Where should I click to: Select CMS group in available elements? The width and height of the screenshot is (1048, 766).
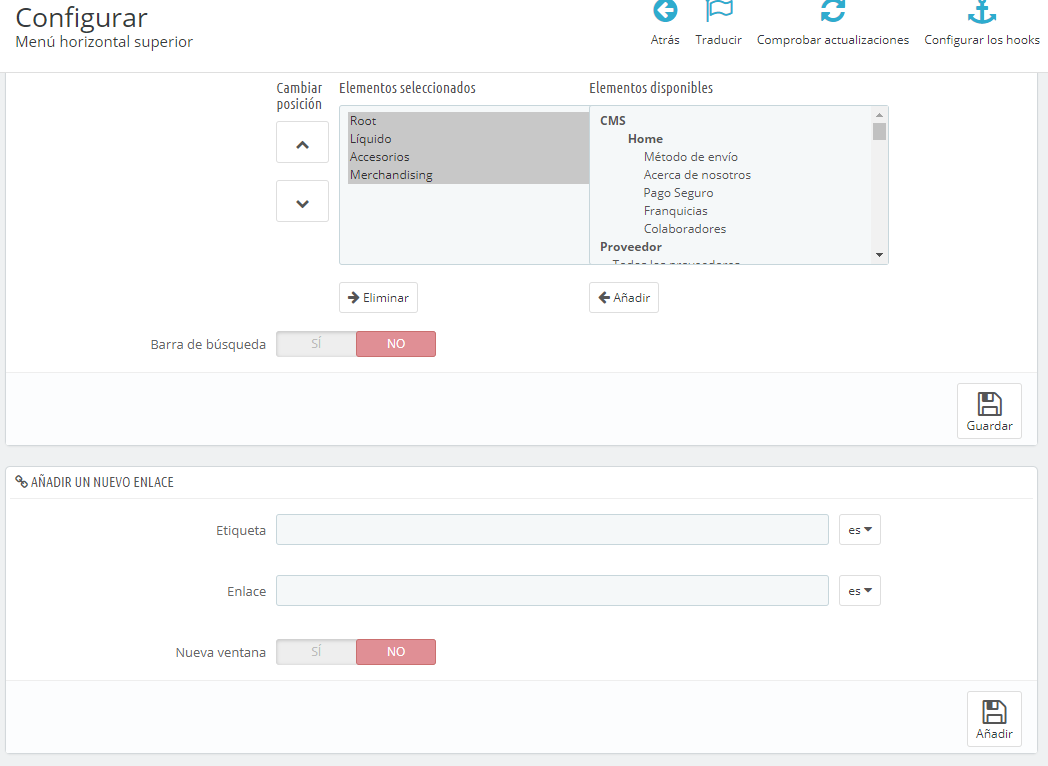pyautogui.click(x=613, y=121)
